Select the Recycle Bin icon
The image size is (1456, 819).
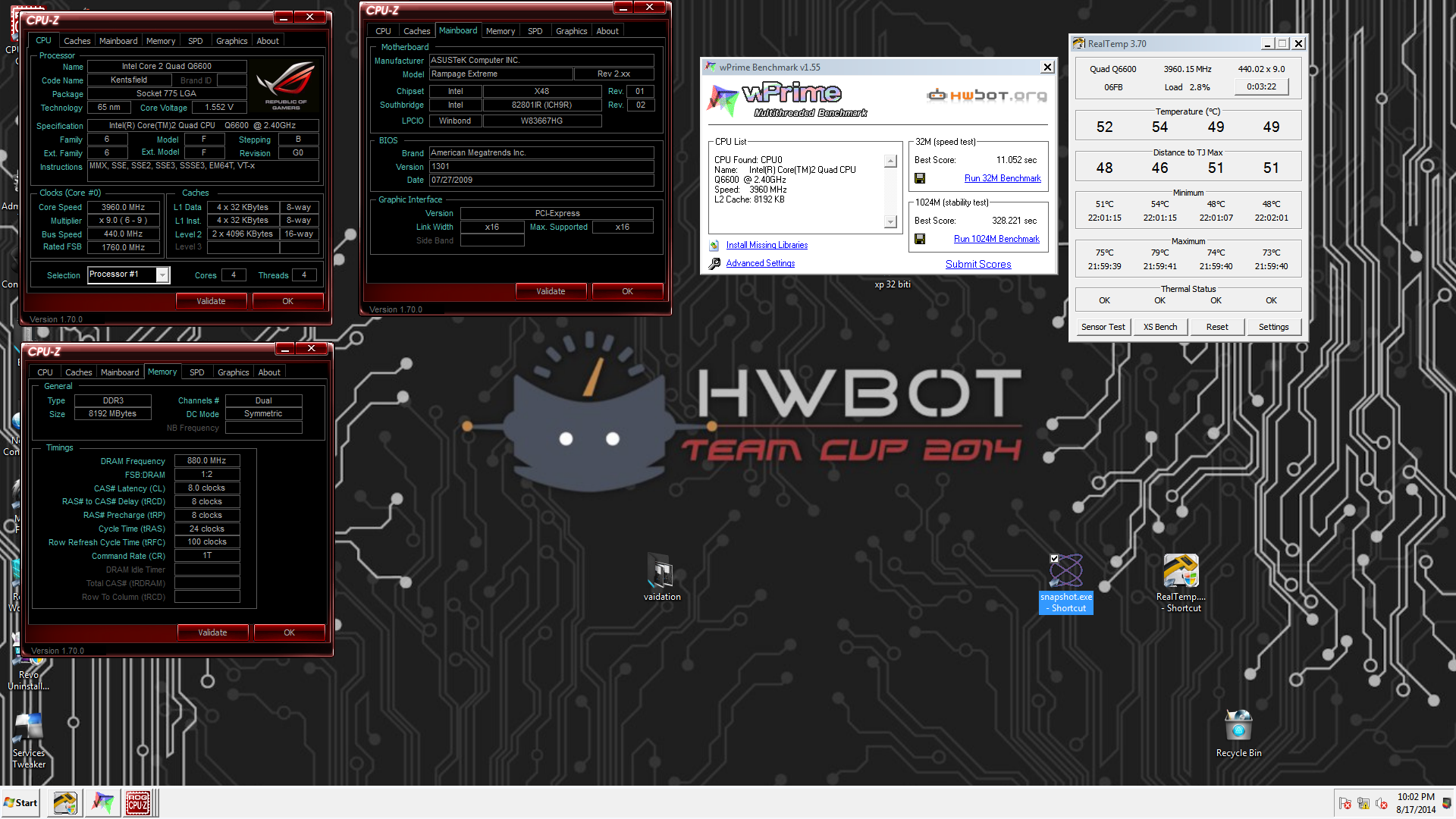(x=1238, y=734)
